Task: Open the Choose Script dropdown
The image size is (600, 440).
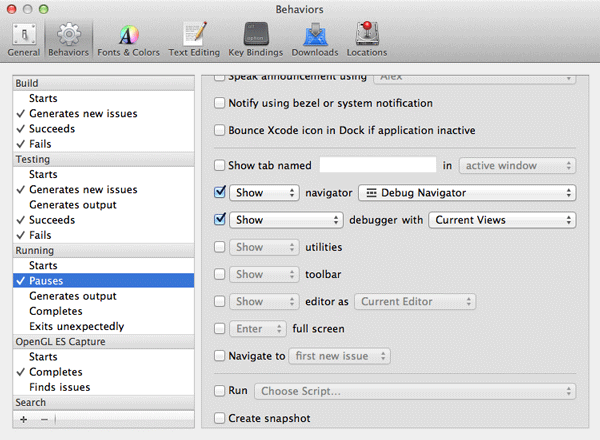Action: (x=415, y=391)
